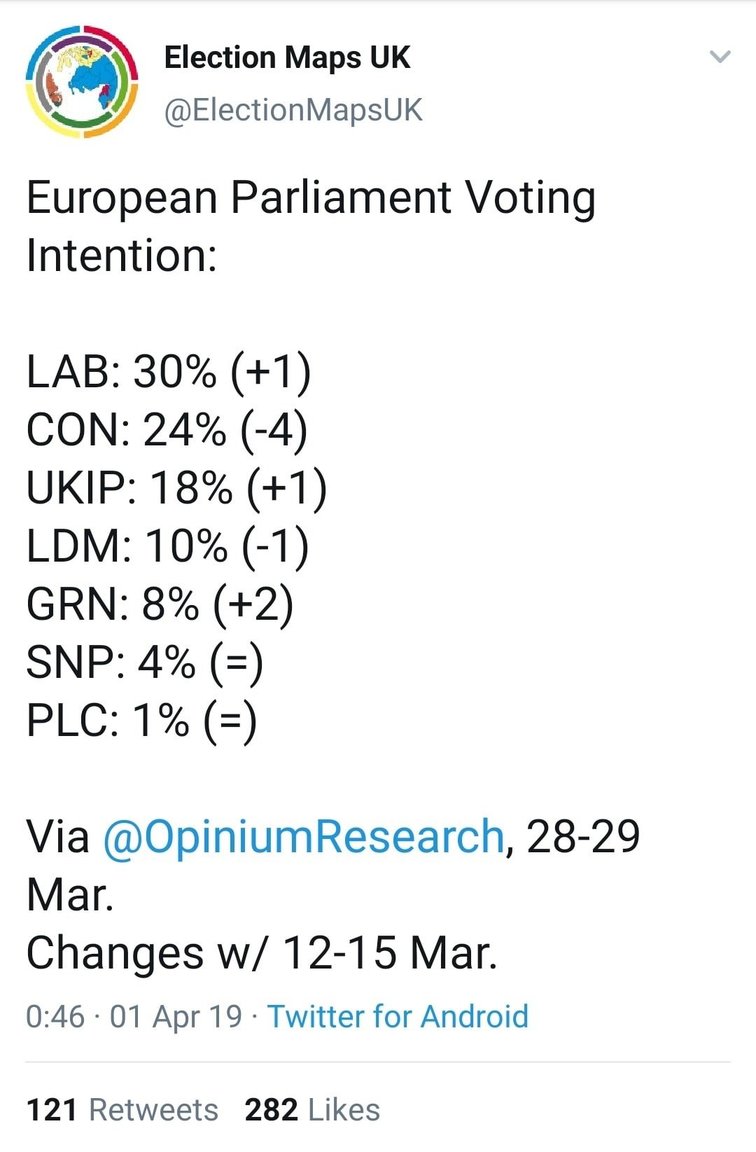The width and height of the screenshot is (756, 1152).
Task: Select the UKIP: 18% (+1) line
Action: tap(176, 488)
